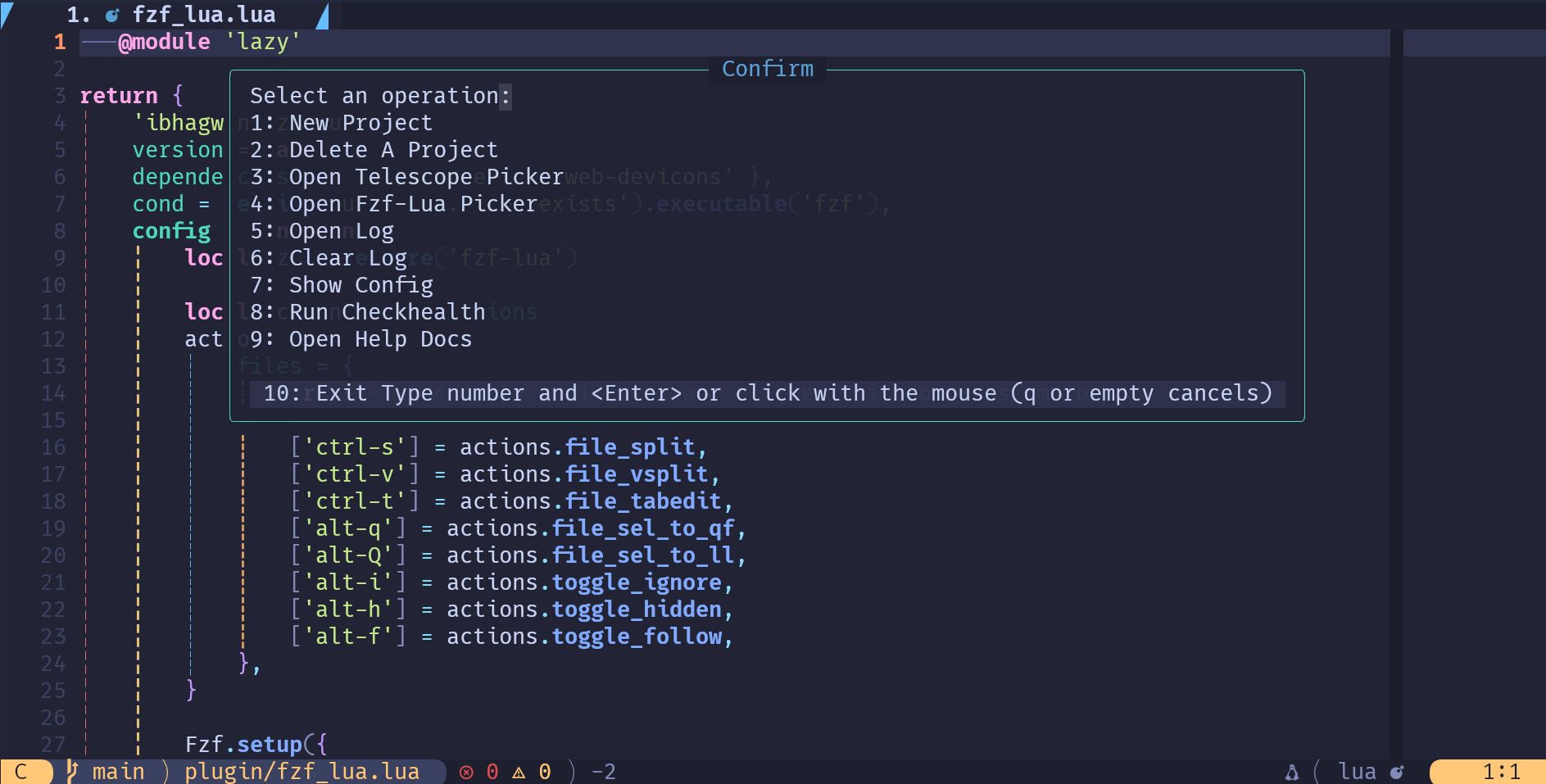Click the yellow warning triangle icon

pyautogui.click(x=519, y=772)
